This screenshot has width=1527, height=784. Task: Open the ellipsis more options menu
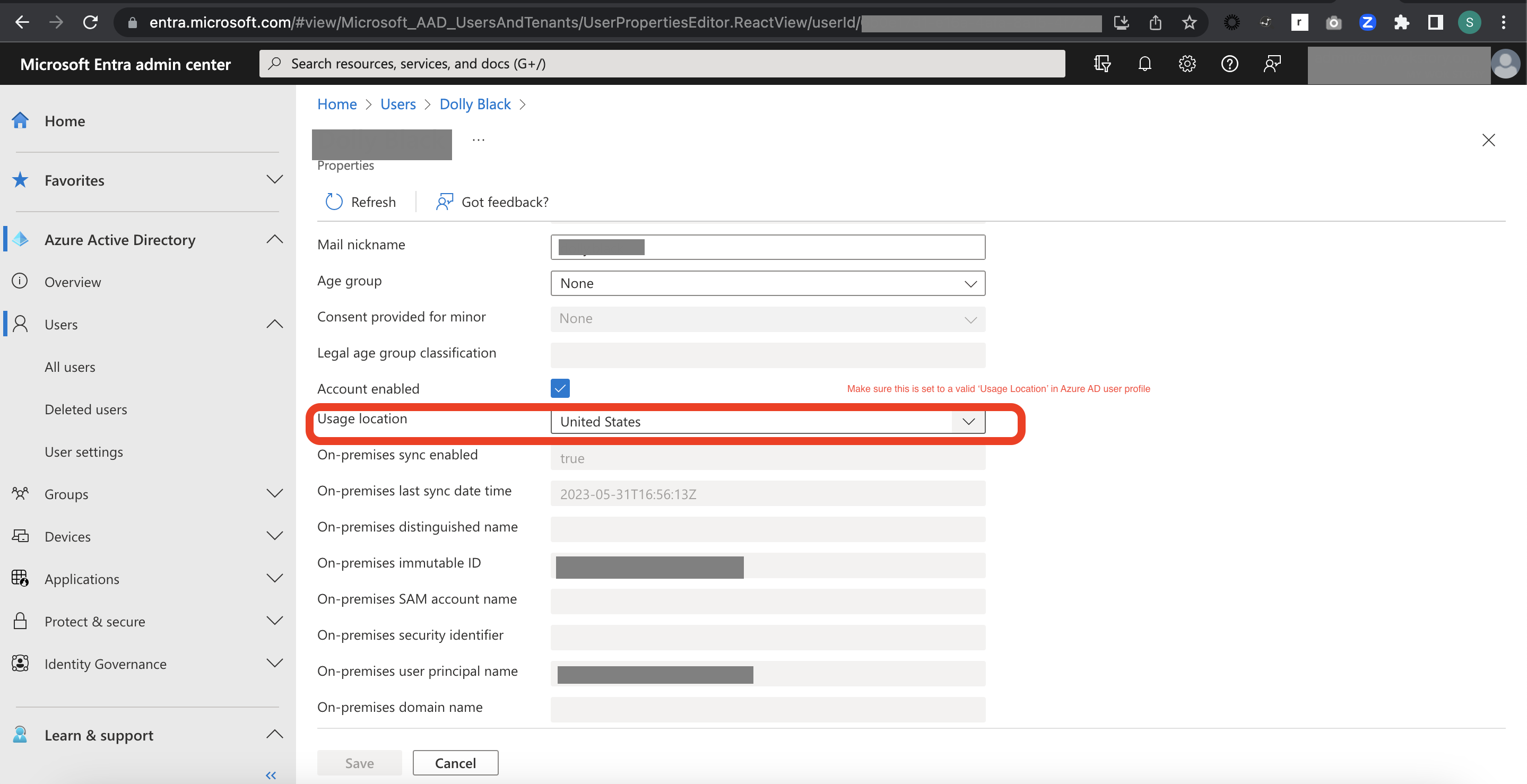[x=479, y=141]
